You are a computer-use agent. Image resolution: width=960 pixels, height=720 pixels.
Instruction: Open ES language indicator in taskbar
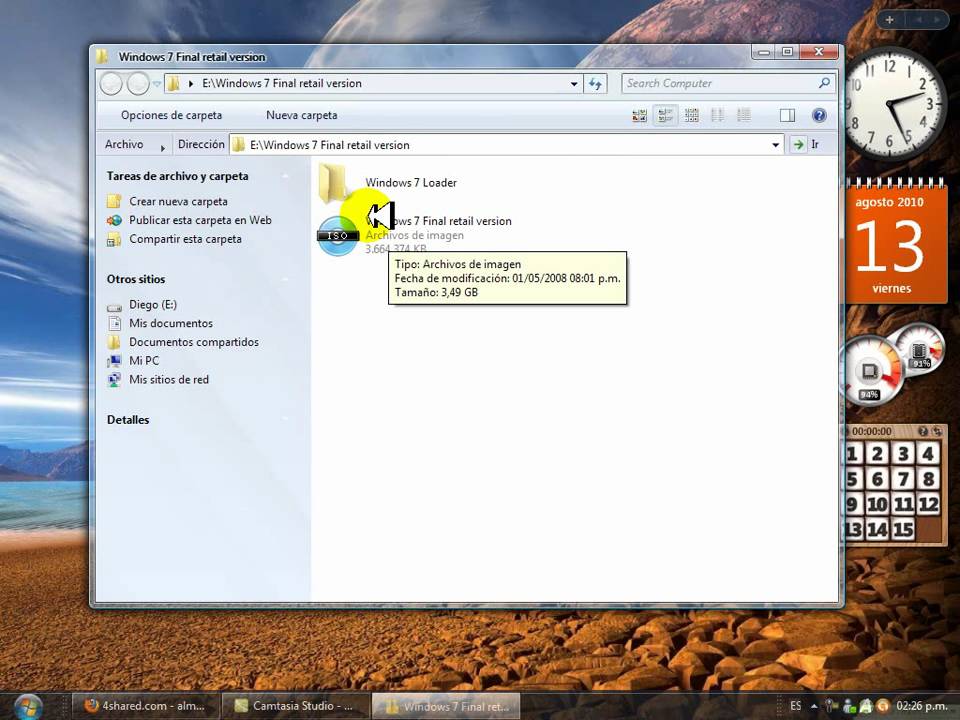(x=795, y=706)
